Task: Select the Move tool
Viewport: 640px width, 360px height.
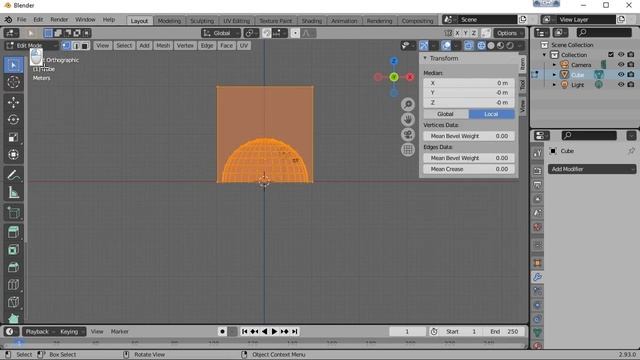Action: coord(13,102)
